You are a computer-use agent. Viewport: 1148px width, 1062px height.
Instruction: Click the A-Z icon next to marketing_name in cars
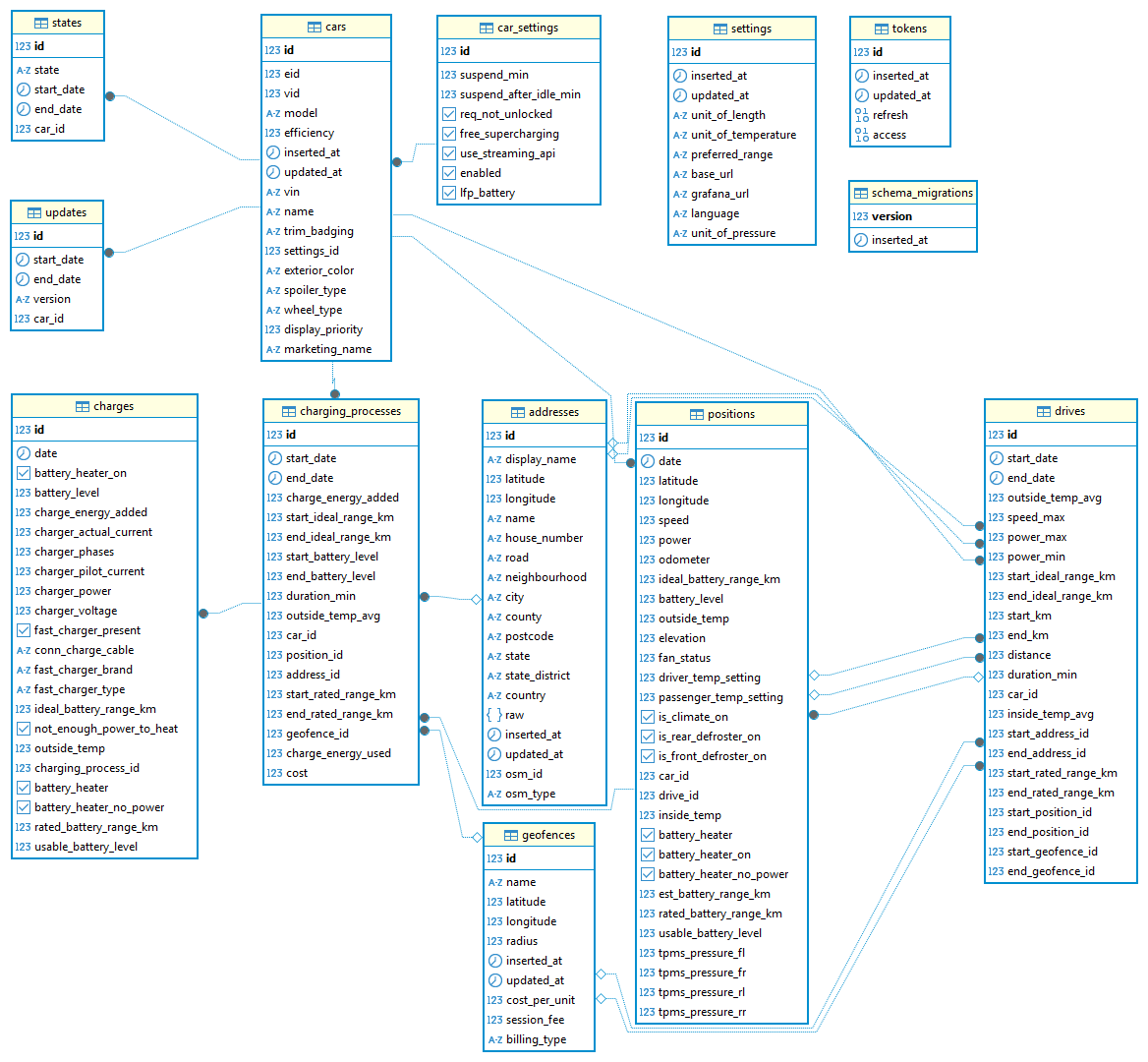273,349
